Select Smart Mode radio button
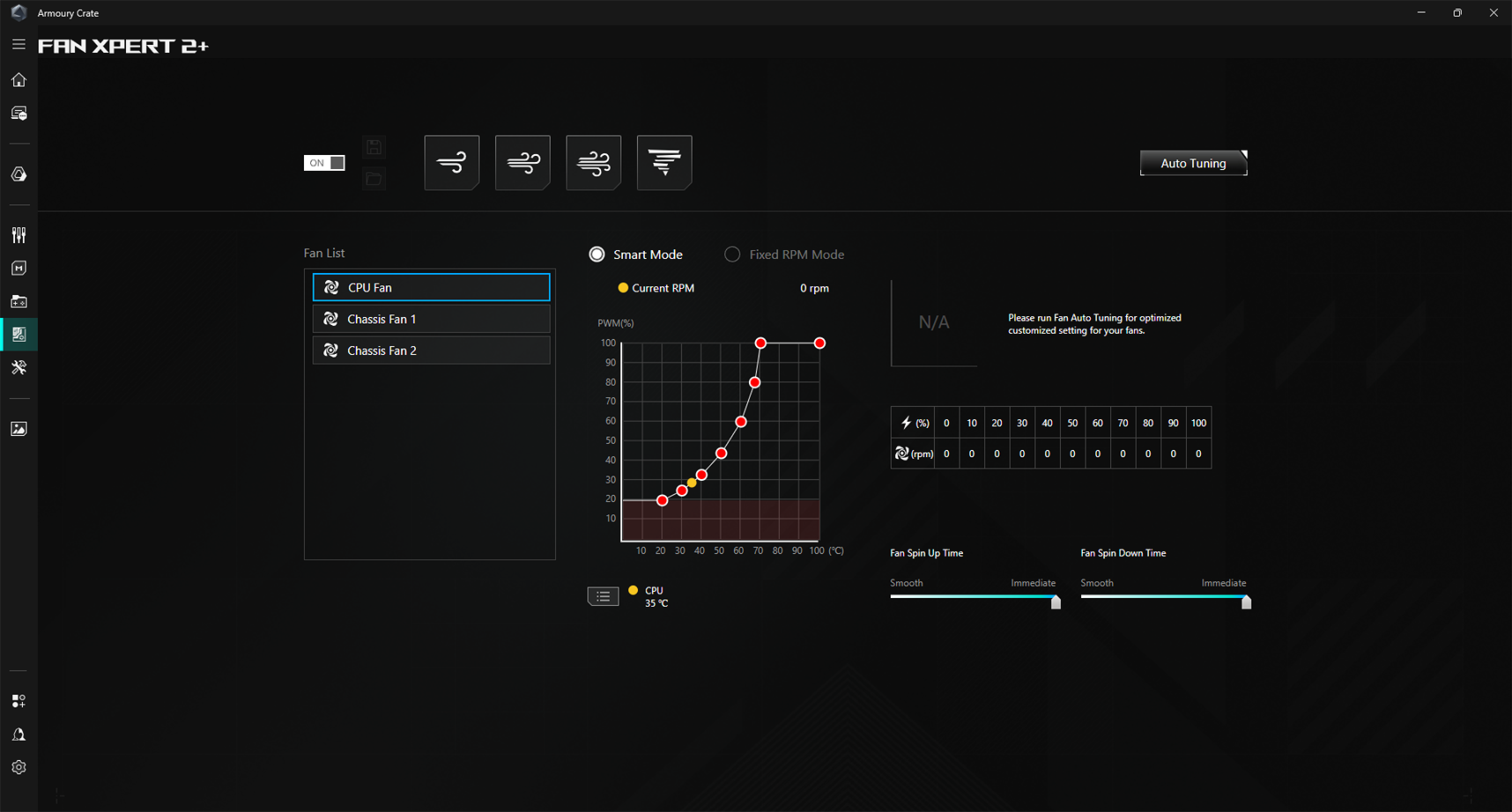The height and width of the screenshot is (812, 1512). pyautogui.click(x=597, y=255)
